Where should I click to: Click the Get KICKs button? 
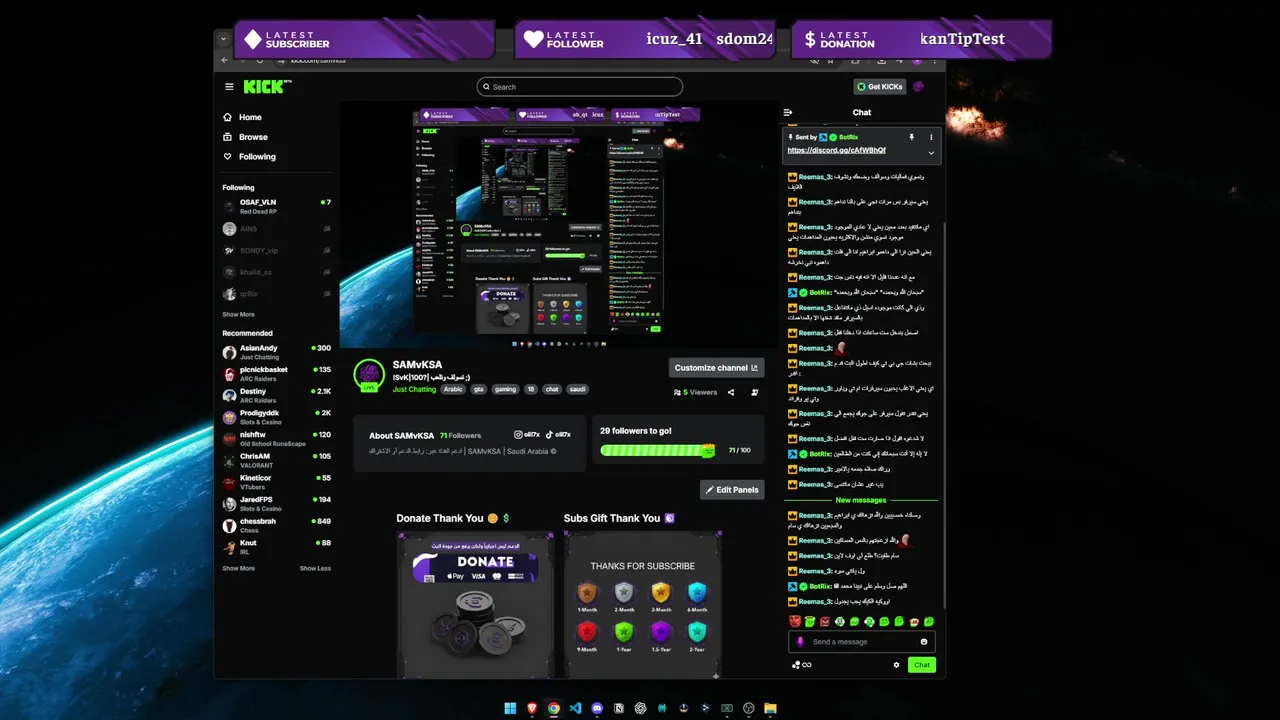[880, 87]
